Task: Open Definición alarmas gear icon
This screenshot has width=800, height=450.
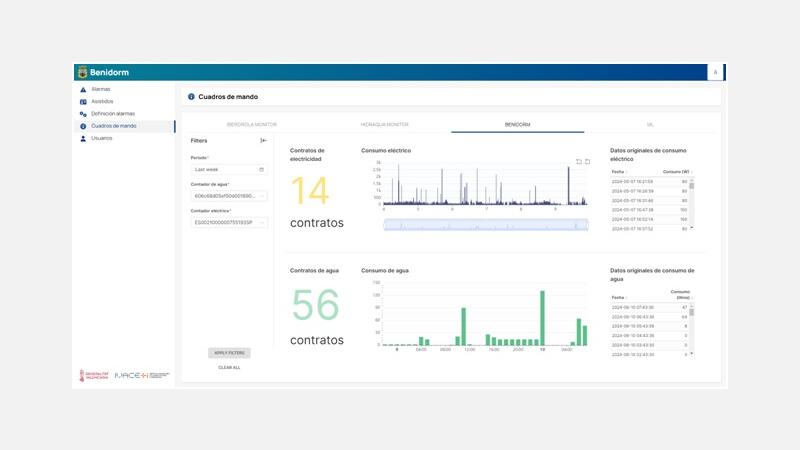Action: coord(83,114)
